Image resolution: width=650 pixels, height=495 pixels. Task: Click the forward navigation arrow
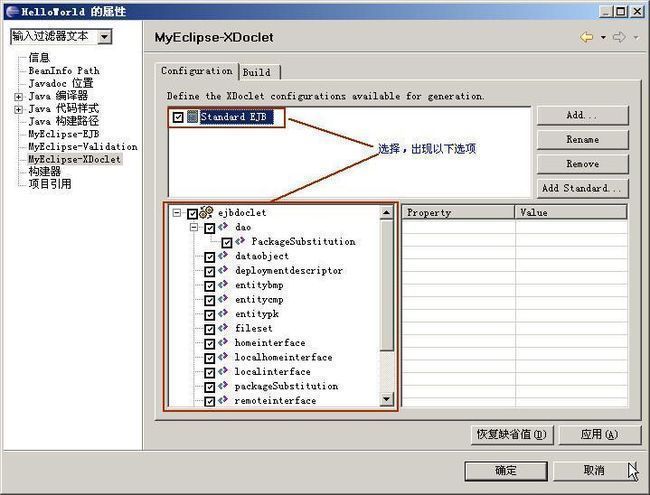[619, 37]
